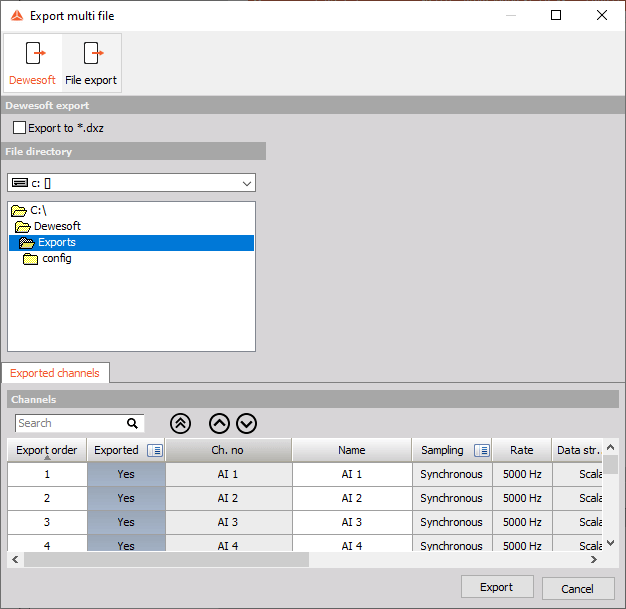Click the table scroll up arrow
Viewport: 626px width, 609px height.
[x=610, y=447]
